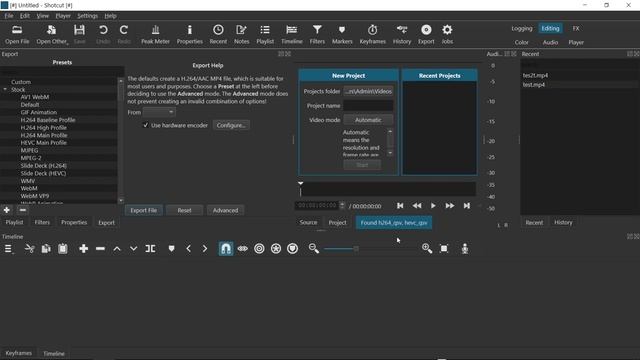
Task: Toggle Ripple trim and drop icon
Action: click(259, 249)
